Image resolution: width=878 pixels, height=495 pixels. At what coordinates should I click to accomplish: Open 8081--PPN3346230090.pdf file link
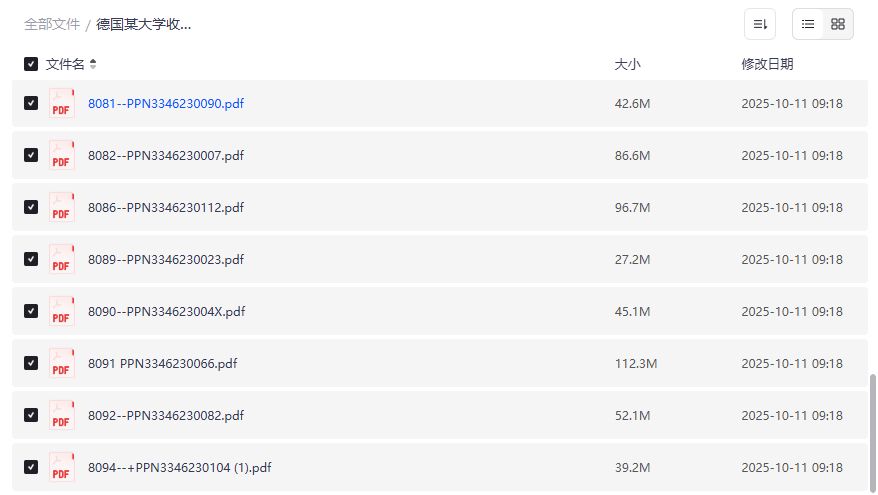click(166, 104)
